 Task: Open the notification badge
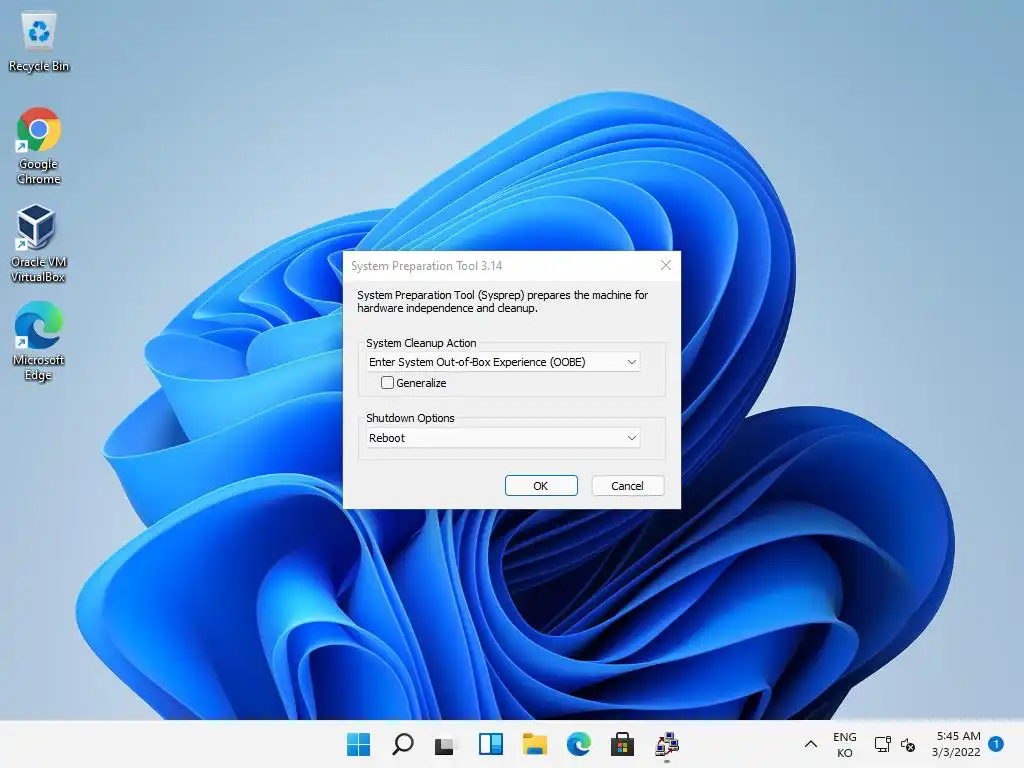(996, 744)
